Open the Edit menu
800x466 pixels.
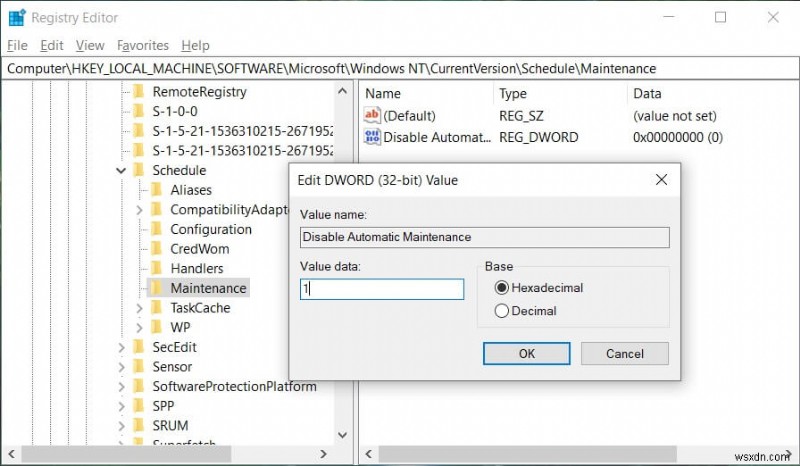[52, 45]
